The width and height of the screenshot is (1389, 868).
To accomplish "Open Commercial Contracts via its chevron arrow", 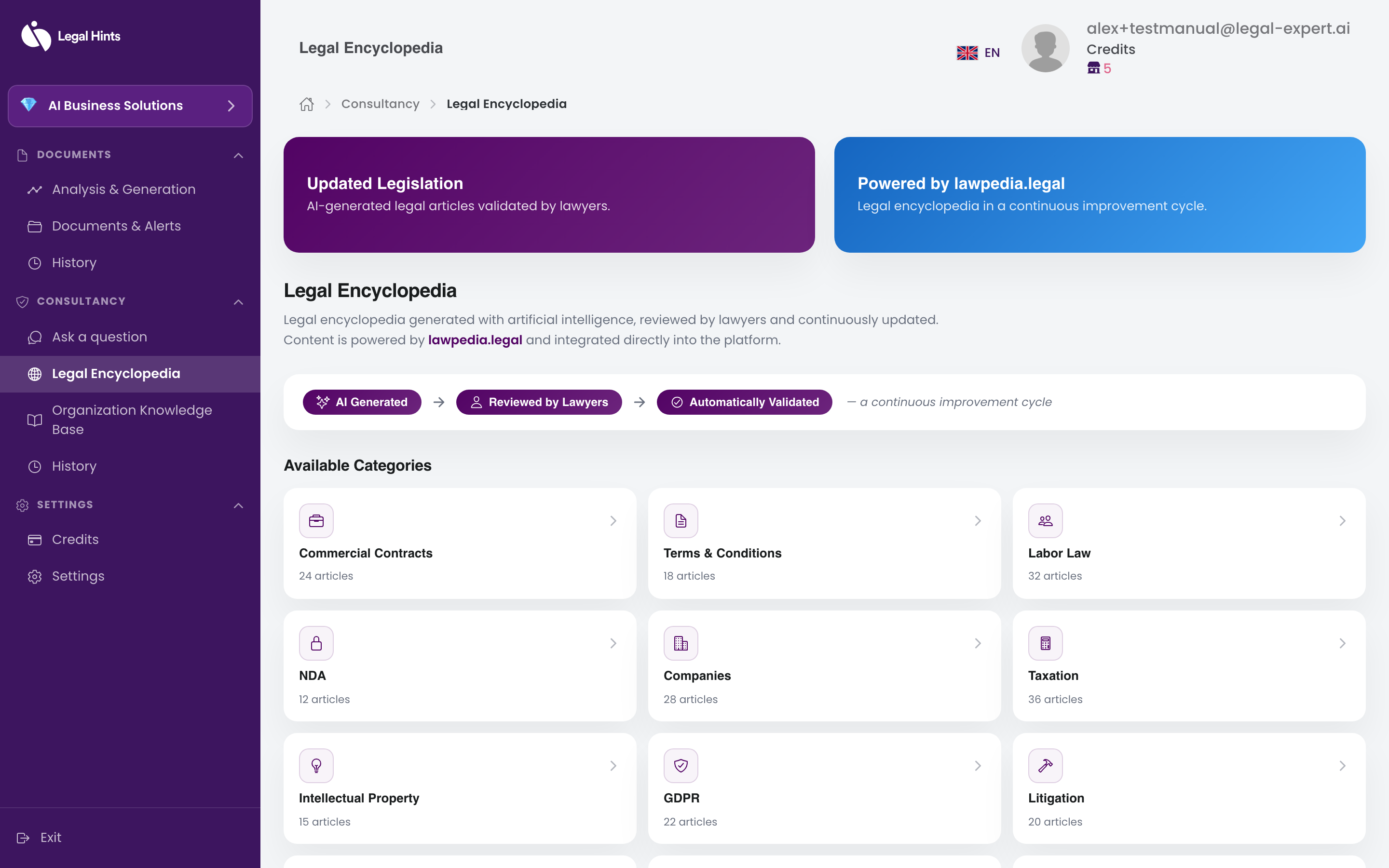I will [x=613, y=521].
